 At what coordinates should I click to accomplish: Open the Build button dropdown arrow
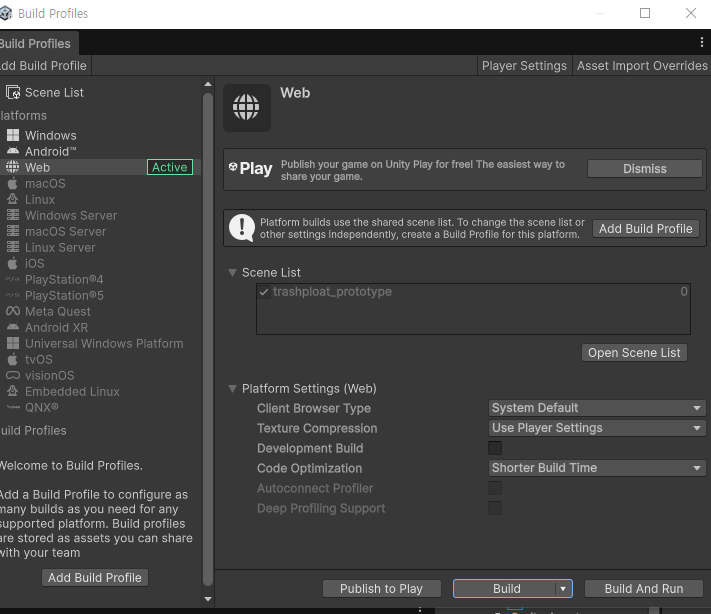tap(563, 589)
